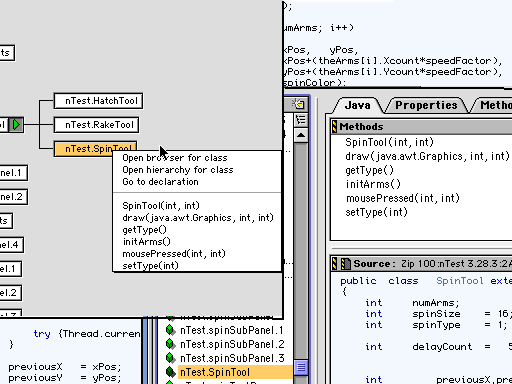Click the 'numArms;' field in the source code
The height and width of the screenshot is (384, 512).
click(436, 303)
